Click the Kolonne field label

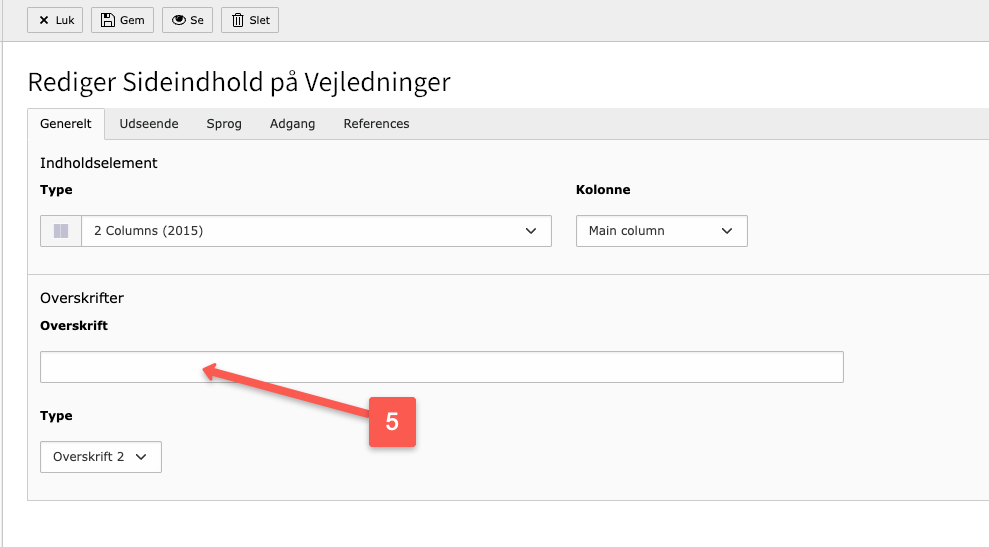coord(603,190)
